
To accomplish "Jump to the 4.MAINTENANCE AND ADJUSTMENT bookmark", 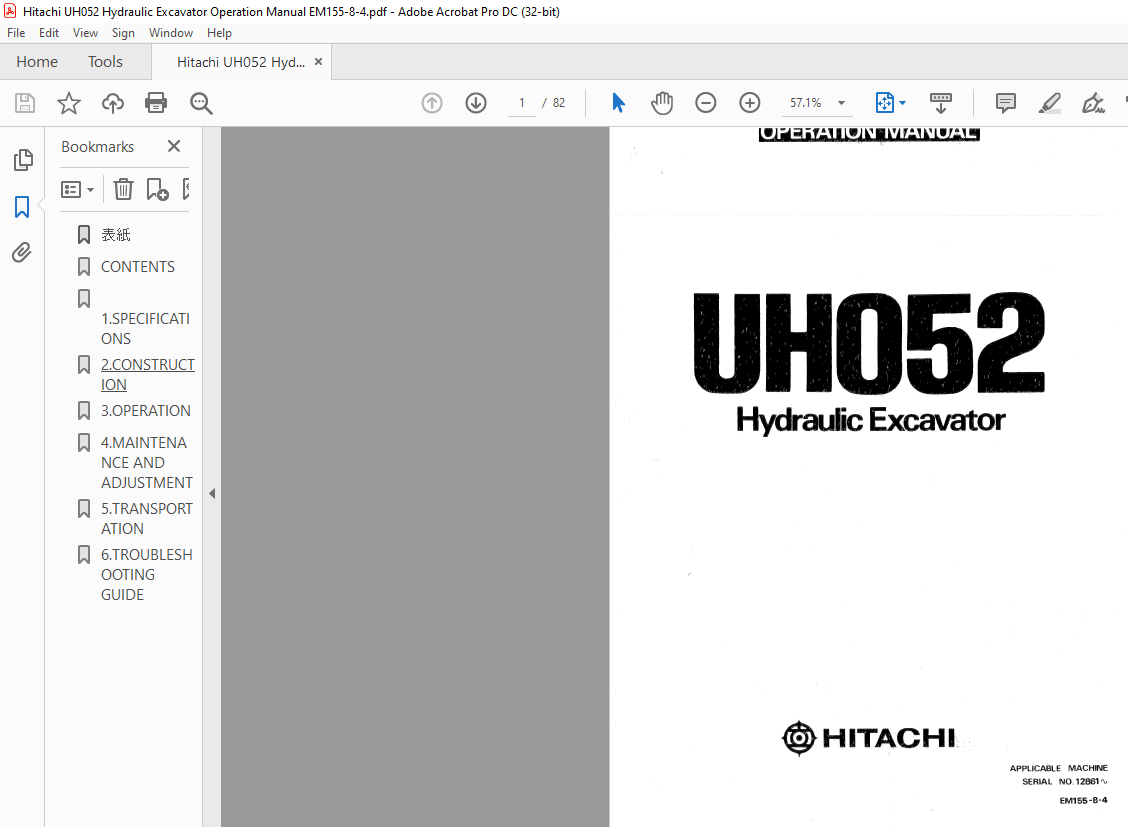I will point(147,462).
